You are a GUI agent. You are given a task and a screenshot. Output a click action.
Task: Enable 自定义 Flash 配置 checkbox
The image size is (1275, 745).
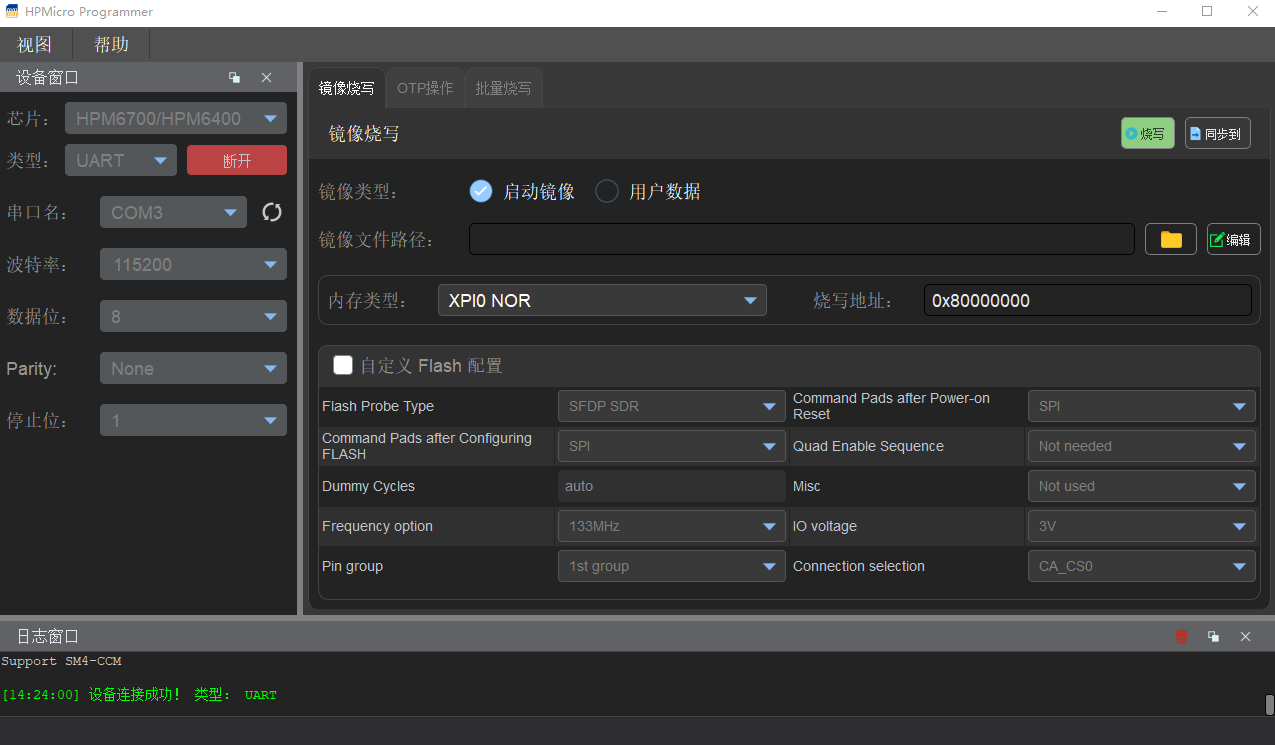click(343, 365)
